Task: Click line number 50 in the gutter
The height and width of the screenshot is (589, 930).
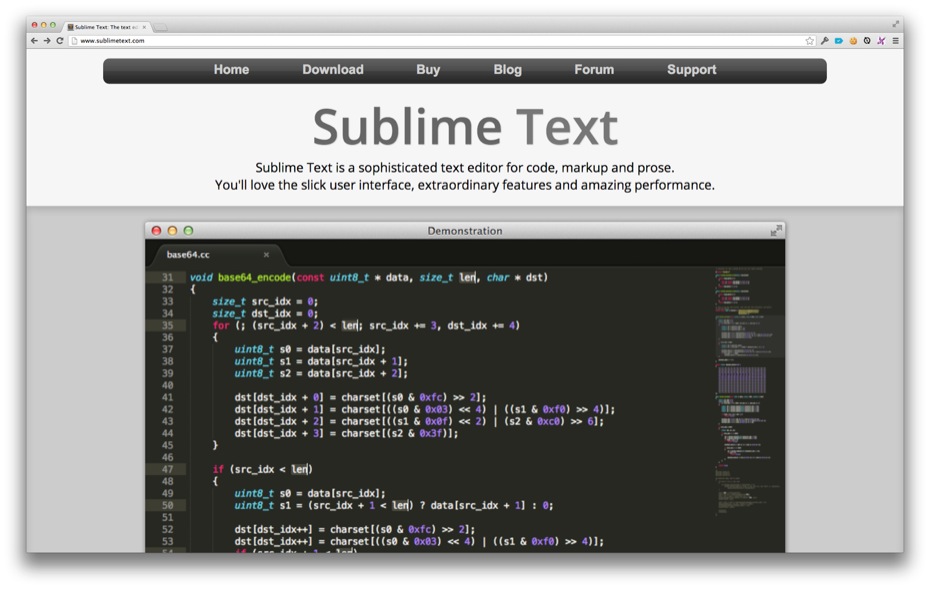Action: (167, 505)
